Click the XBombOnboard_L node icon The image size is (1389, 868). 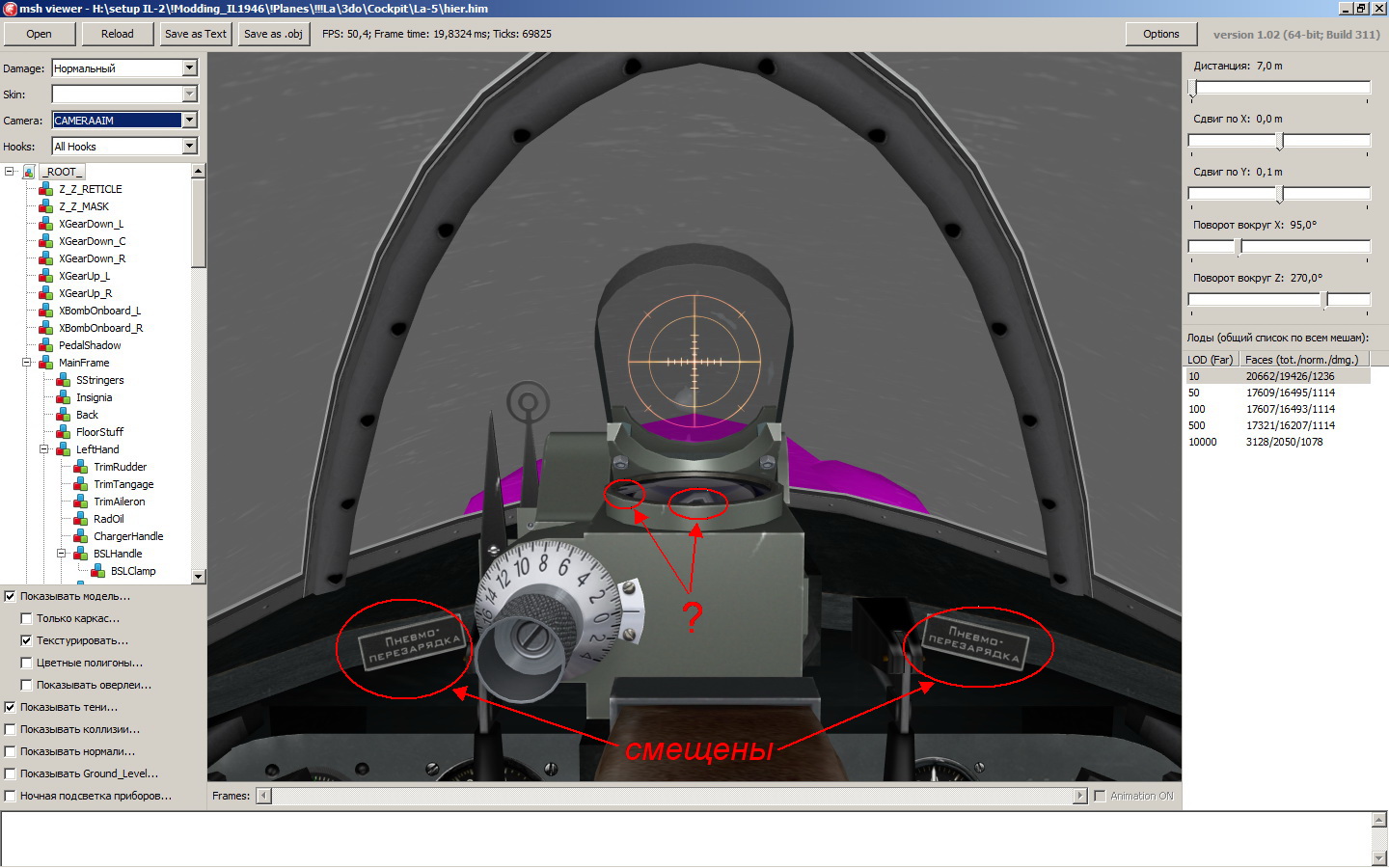click(45, 311)
